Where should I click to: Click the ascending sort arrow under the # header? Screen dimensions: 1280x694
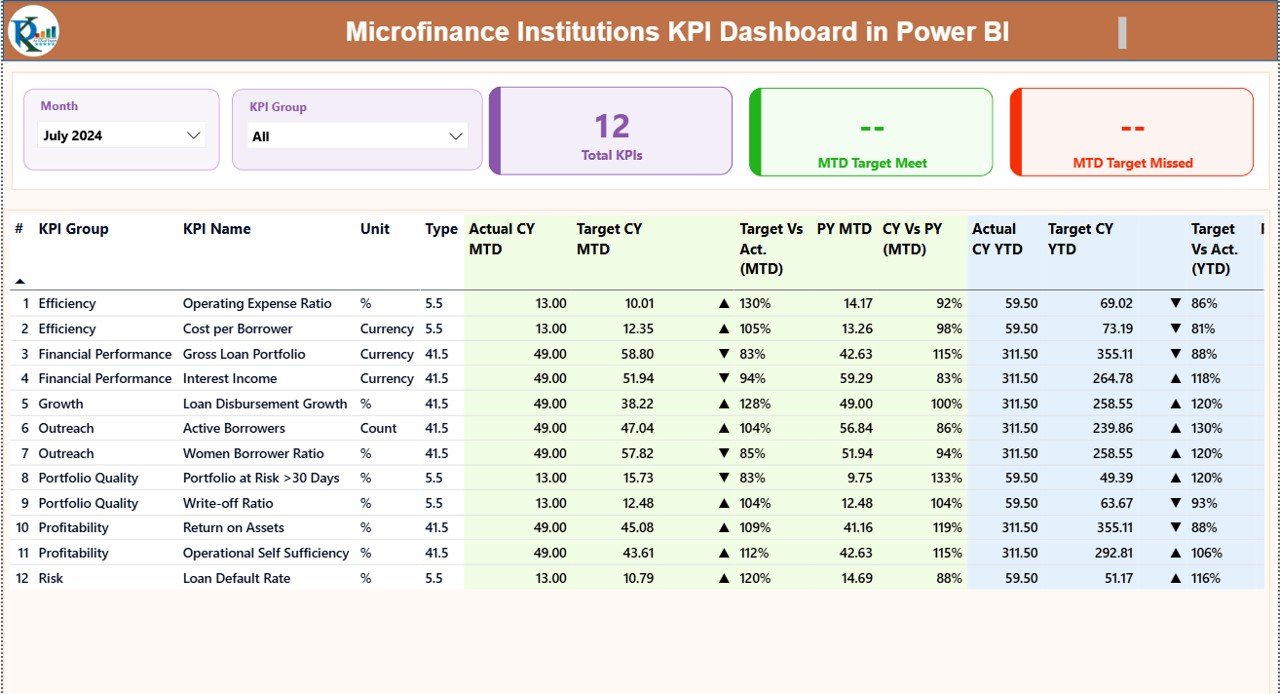click(x=17, y=281)
